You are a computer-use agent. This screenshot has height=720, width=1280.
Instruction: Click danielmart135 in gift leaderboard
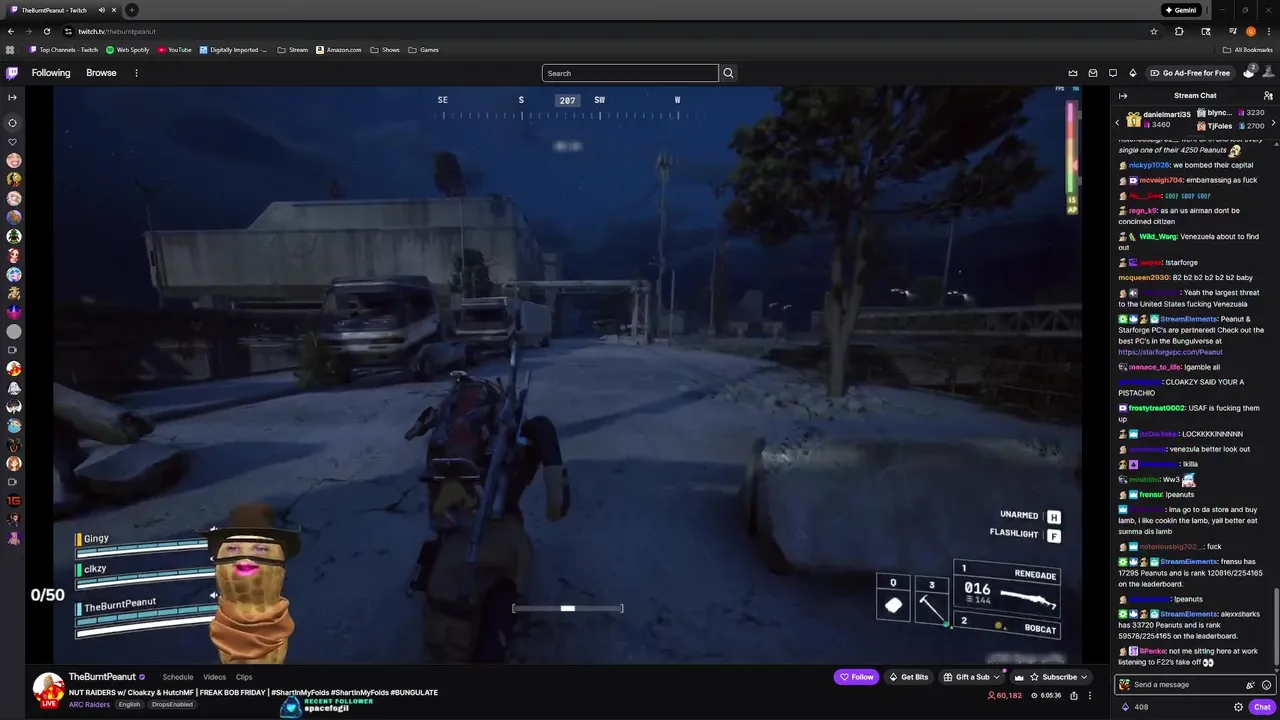click(1167, 115)
